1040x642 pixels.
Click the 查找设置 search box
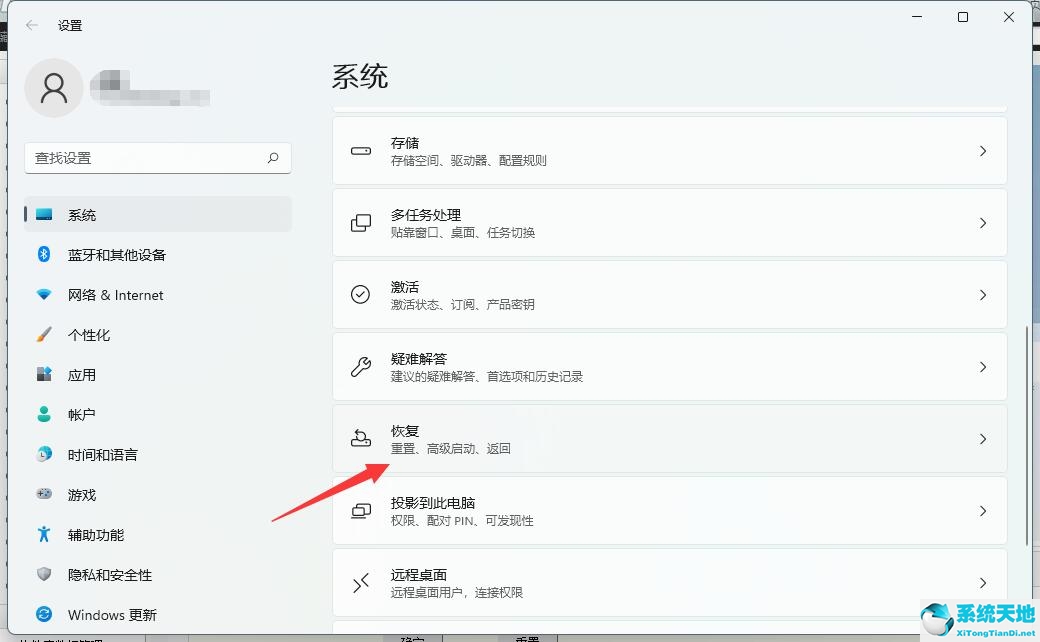point(157,158)
